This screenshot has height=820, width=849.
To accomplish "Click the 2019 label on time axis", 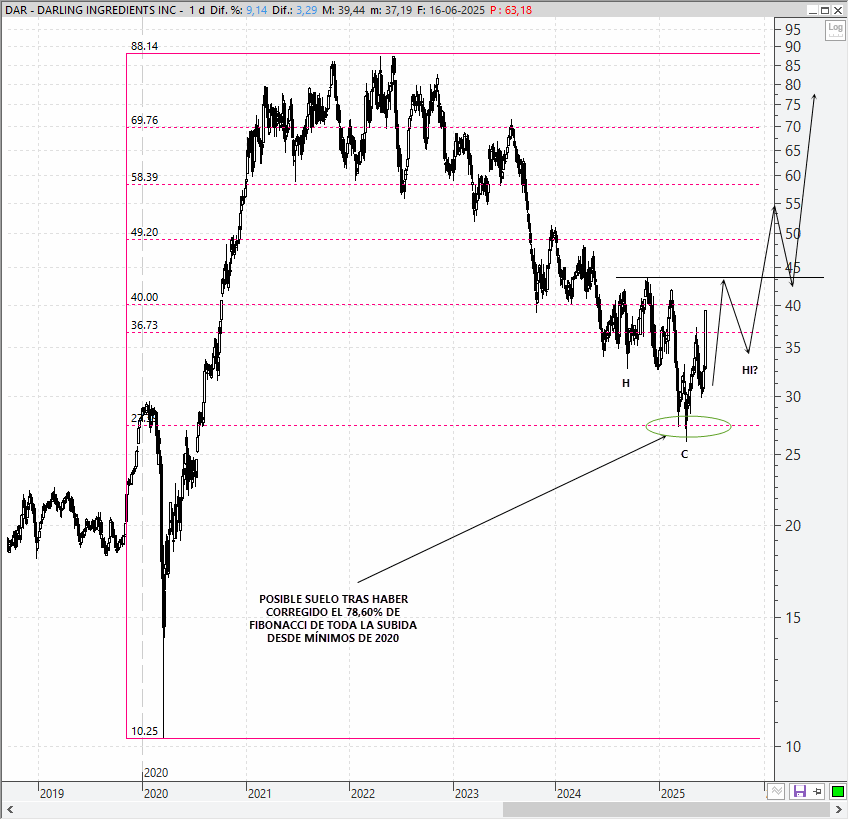I will pyautogui.click(x=52, y=794).
